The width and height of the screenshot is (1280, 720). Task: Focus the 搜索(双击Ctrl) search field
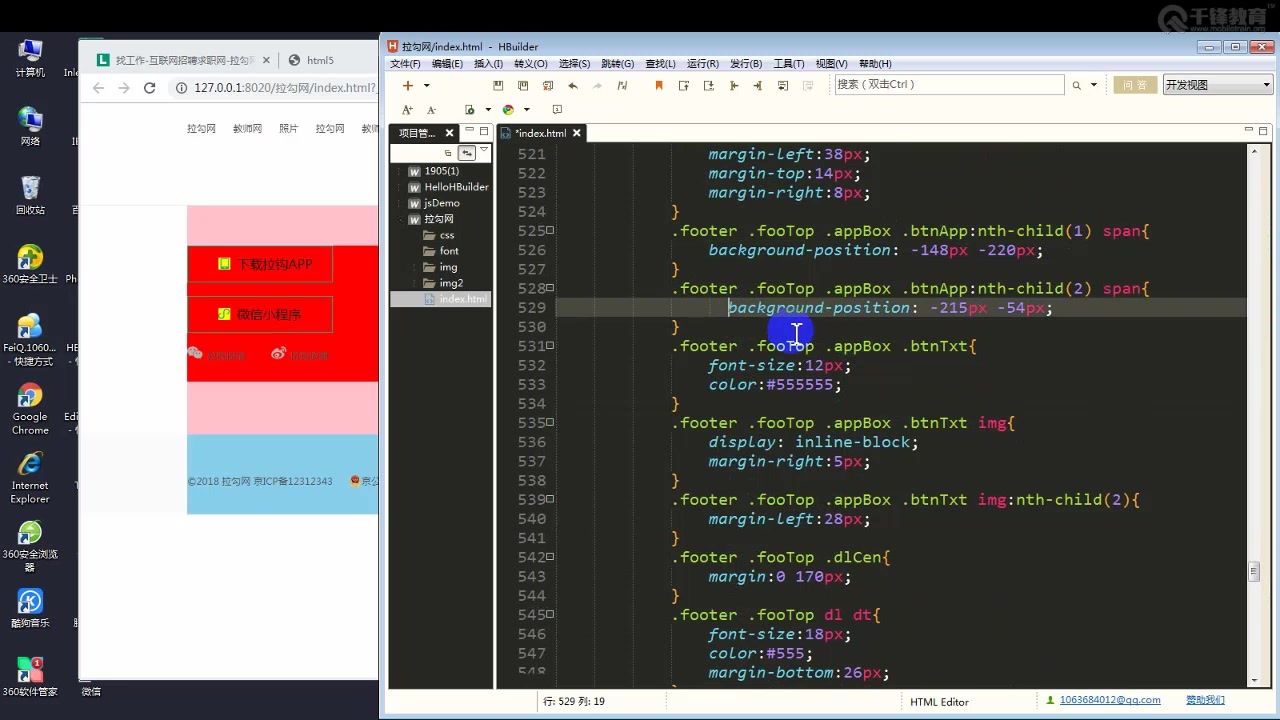(949, 85)
